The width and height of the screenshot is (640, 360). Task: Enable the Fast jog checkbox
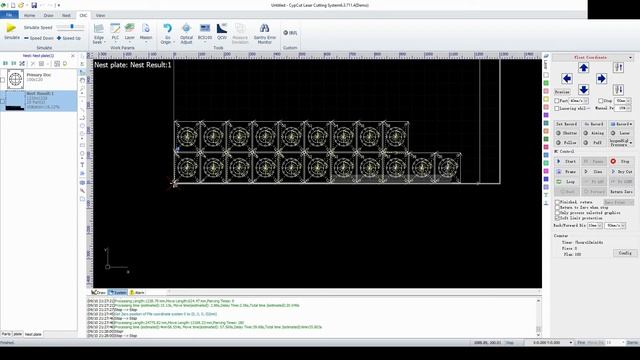tap(557, 100)
